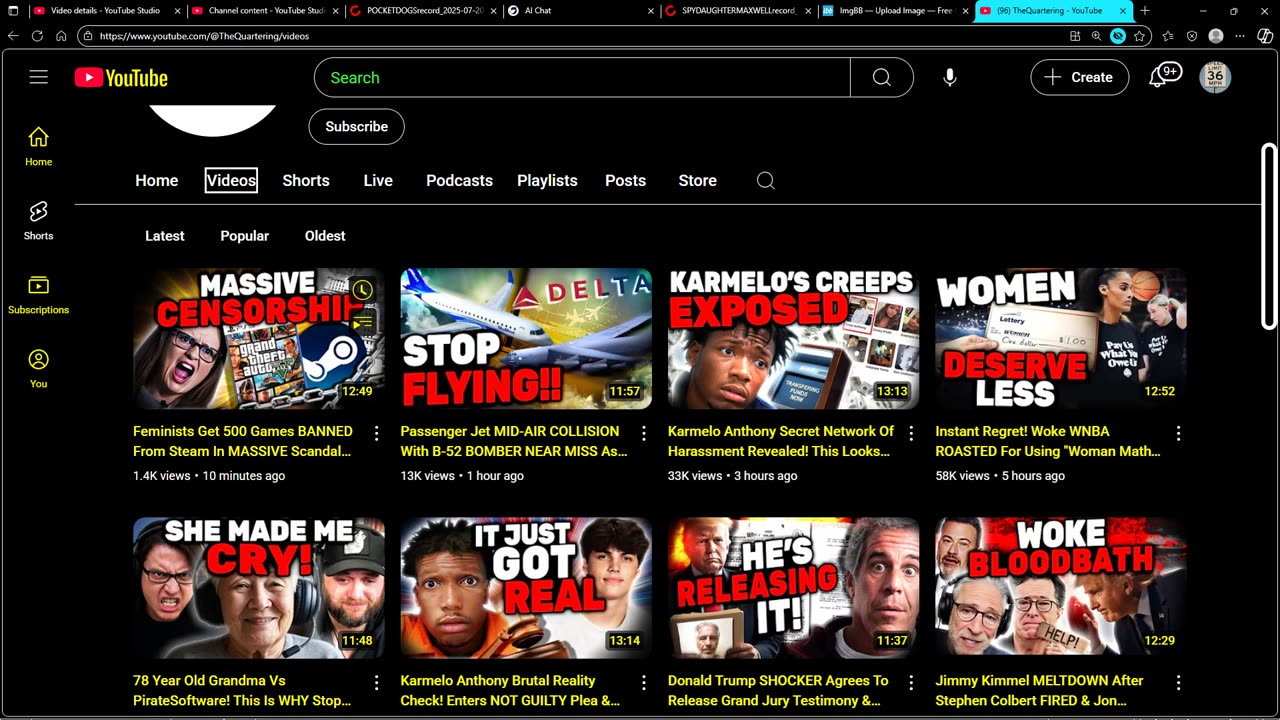Open a new browser tab

pyautogui.click(x=1145, y=11)
